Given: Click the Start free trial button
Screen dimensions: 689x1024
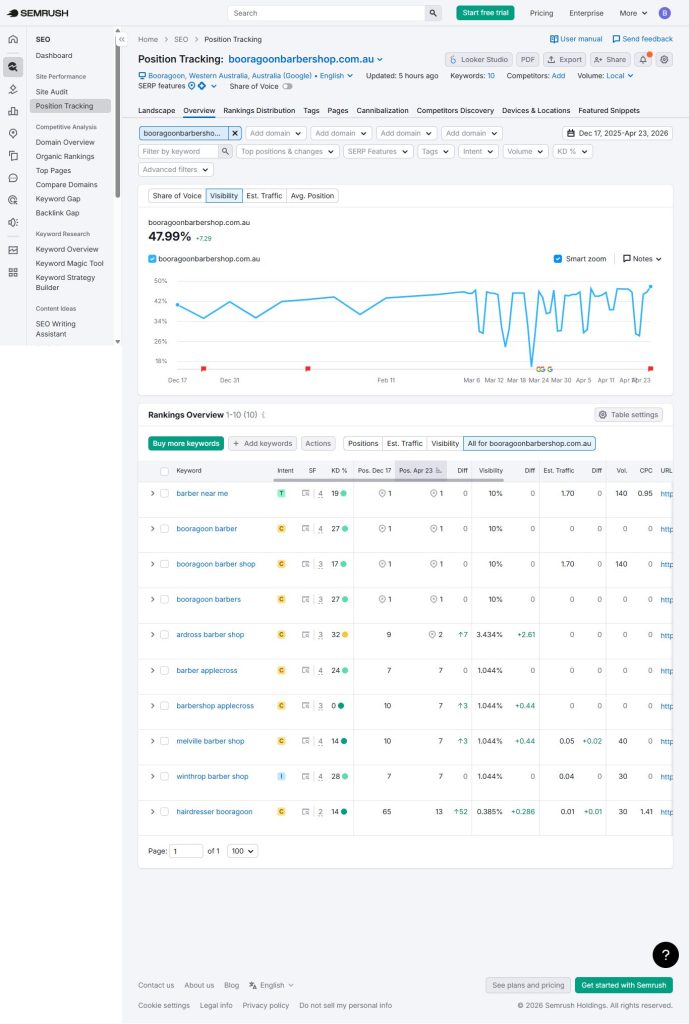Looking at the screenshot, I should 485,13.
